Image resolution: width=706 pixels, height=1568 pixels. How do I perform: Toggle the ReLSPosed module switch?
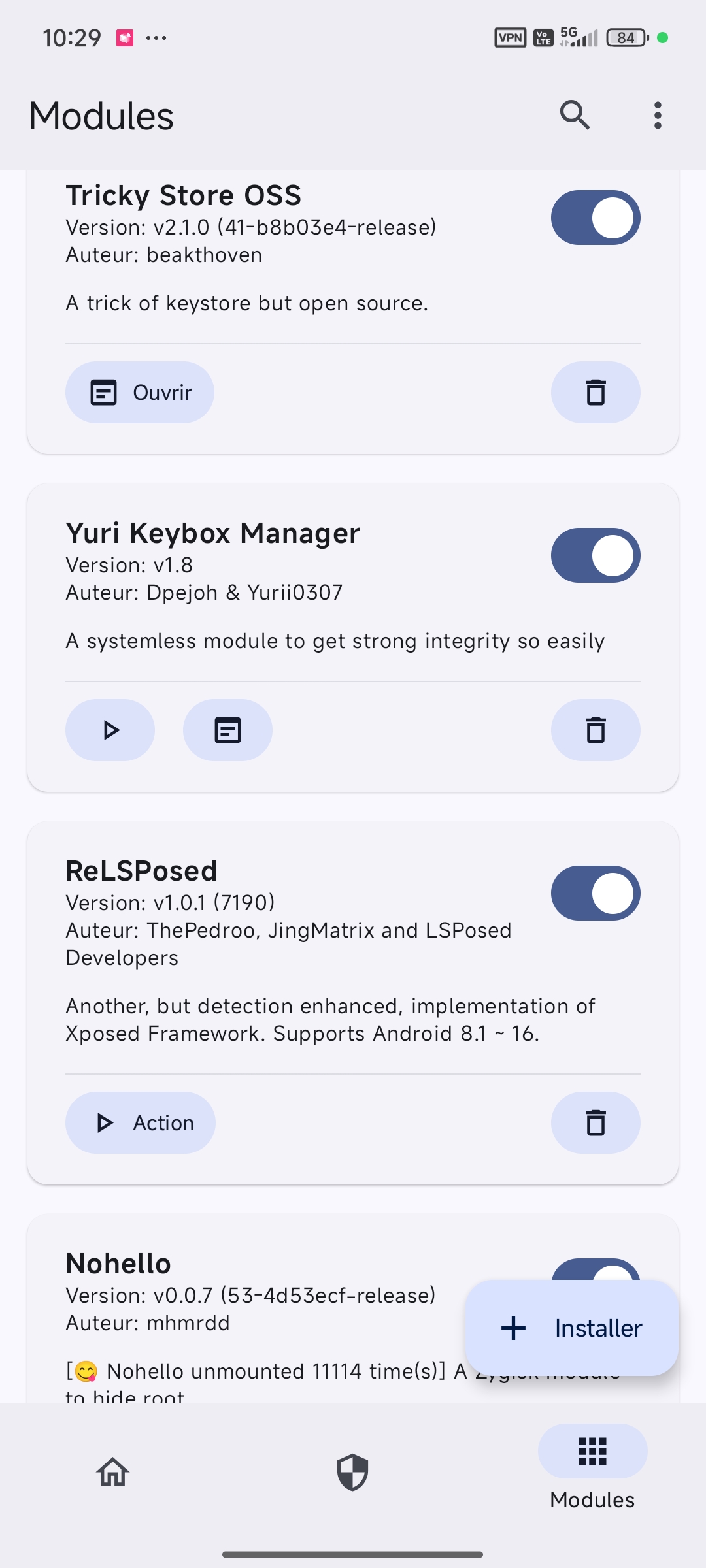[x=596, y=893]
